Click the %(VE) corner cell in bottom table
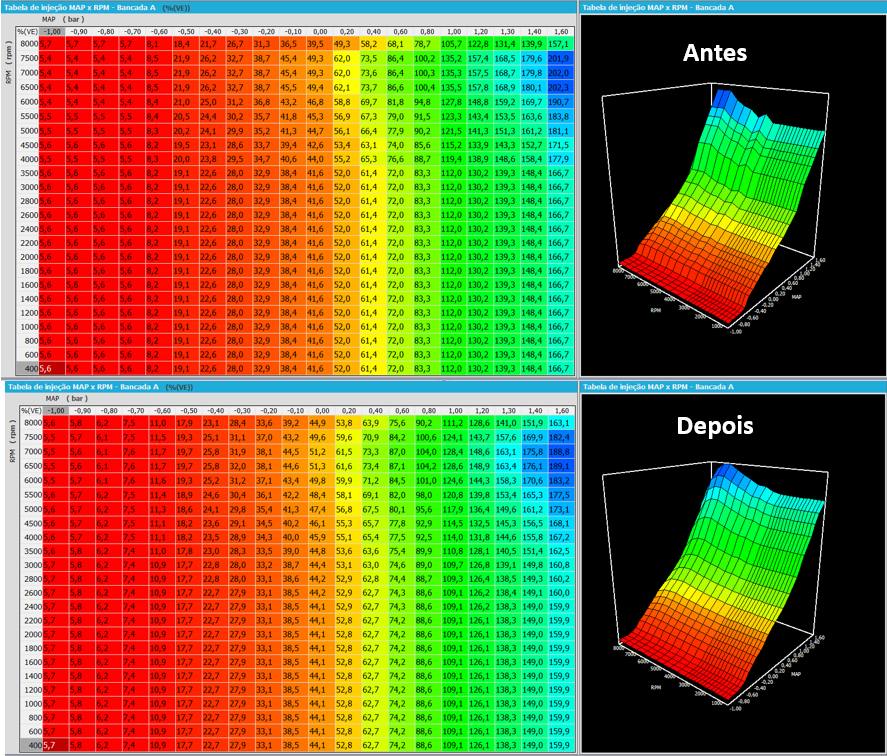The width and height of the screenshot is (887, 756). (31, 411)
